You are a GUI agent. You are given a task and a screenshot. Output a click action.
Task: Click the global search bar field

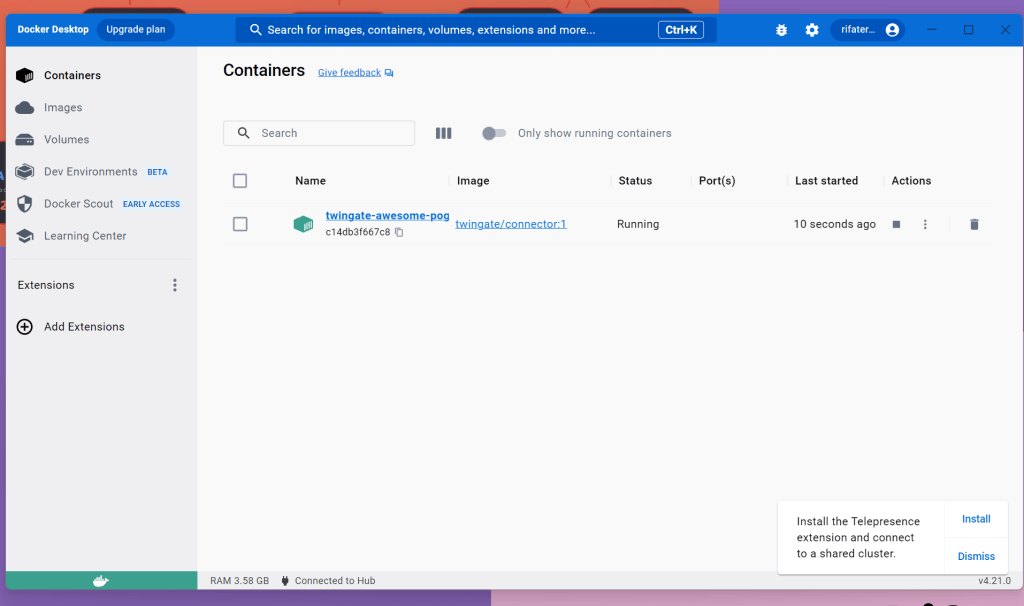[x=475, y=30]
